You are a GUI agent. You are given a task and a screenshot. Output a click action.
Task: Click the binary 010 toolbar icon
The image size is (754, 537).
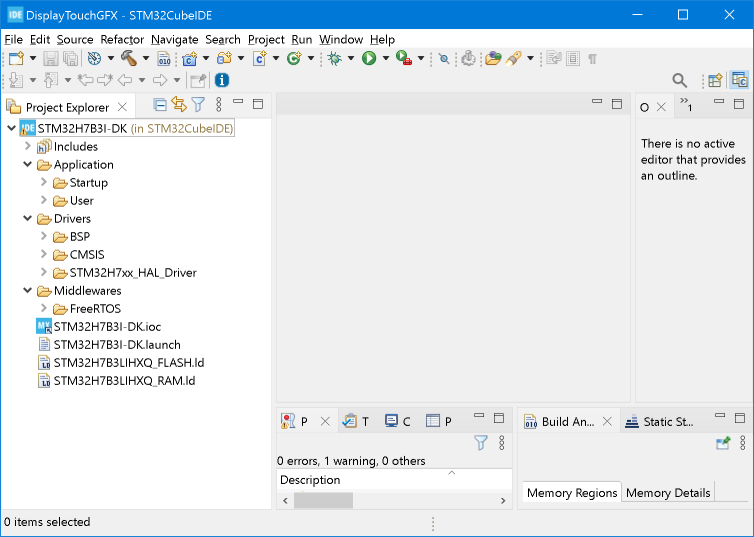(164, 59)
